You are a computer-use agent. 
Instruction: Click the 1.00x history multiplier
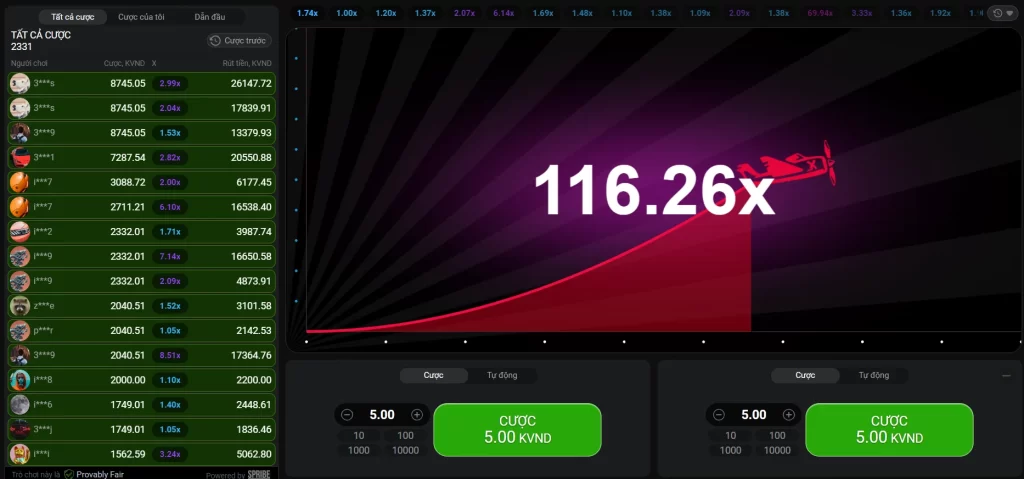pyautogui.click(x=346, y=13)
